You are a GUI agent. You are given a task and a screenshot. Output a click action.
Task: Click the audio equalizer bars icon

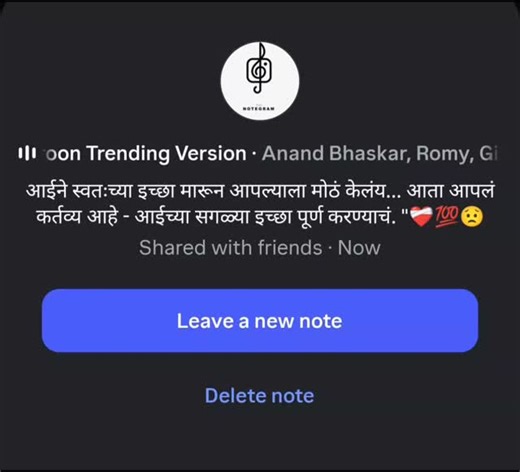click(27, 153)
